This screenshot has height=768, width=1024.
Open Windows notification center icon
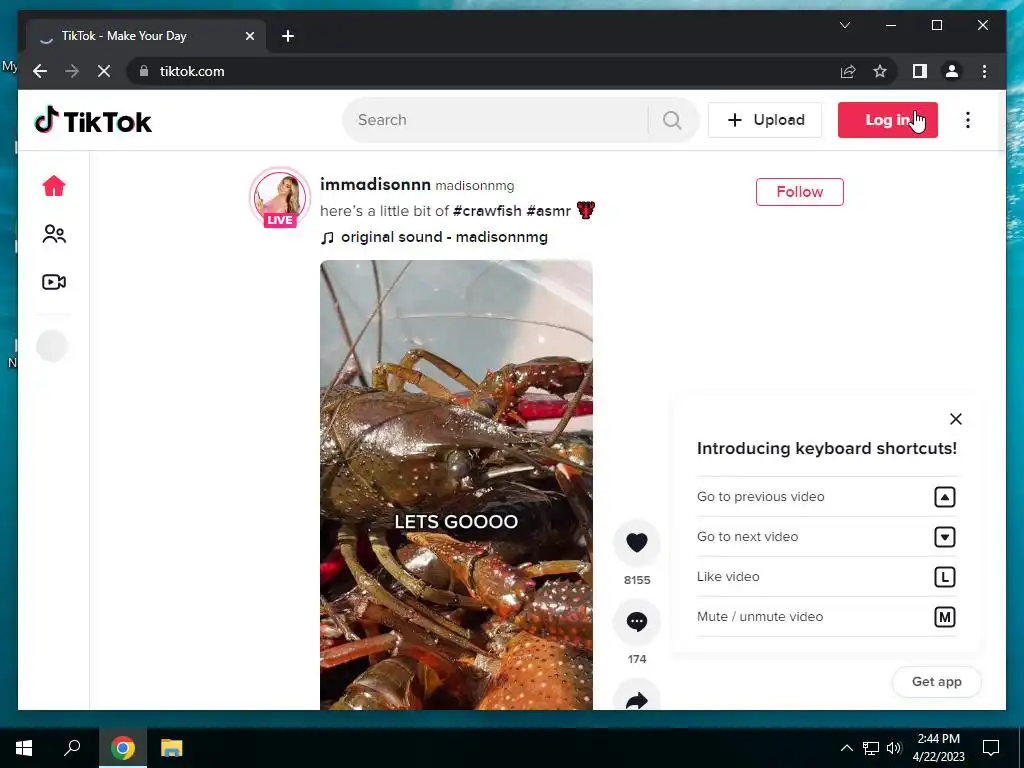(991, 748)
